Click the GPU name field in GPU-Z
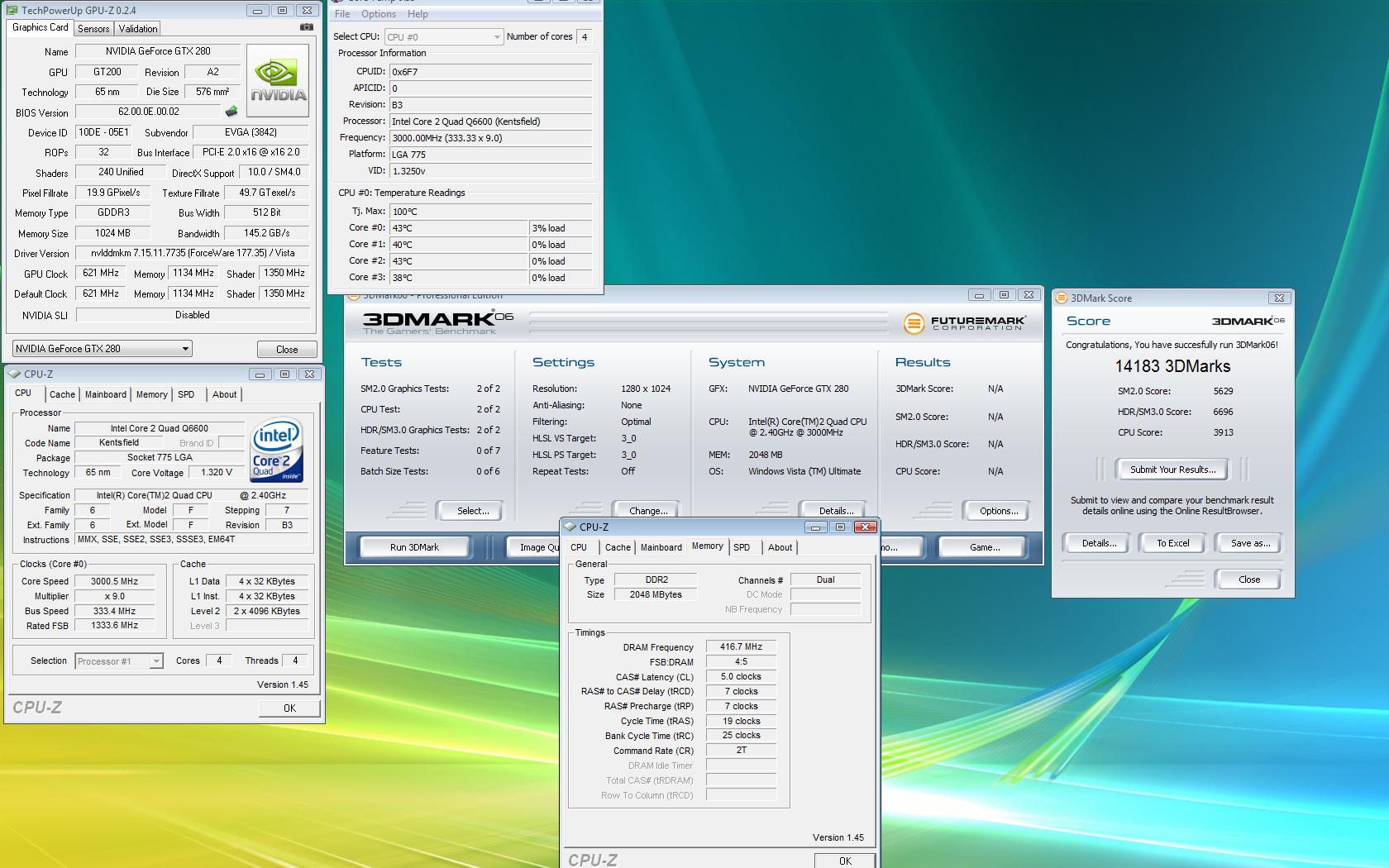1389x868 pixels. tap(157, 51)
